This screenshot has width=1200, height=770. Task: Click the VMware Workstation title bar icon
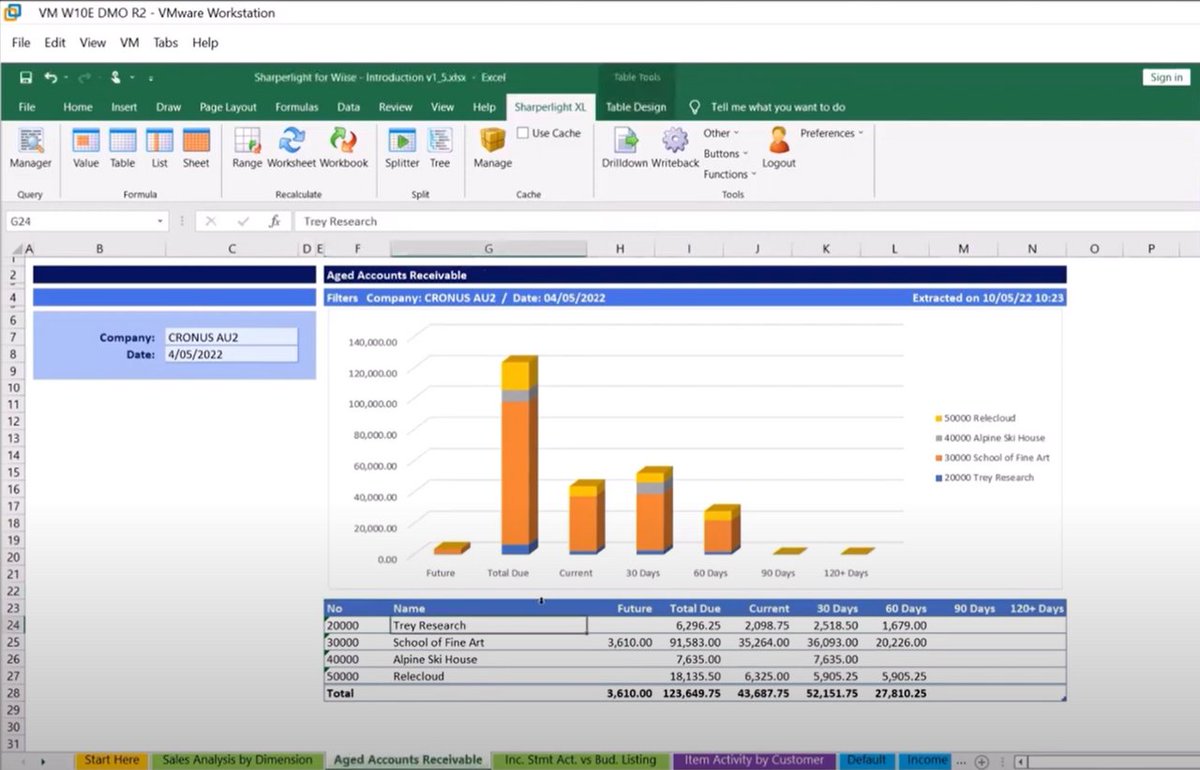coord(13,13)
